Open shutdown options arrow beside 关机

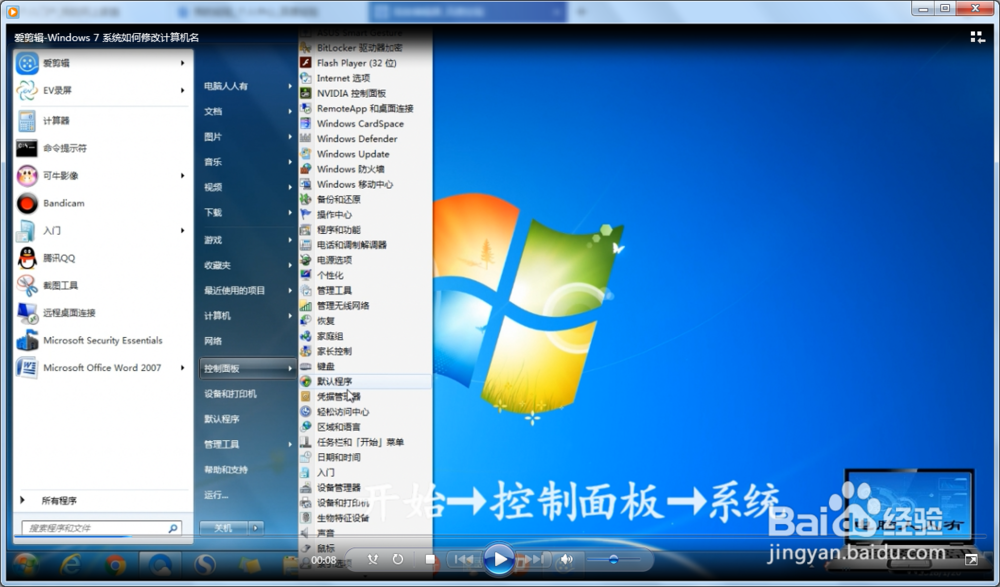tap(256, 528)
